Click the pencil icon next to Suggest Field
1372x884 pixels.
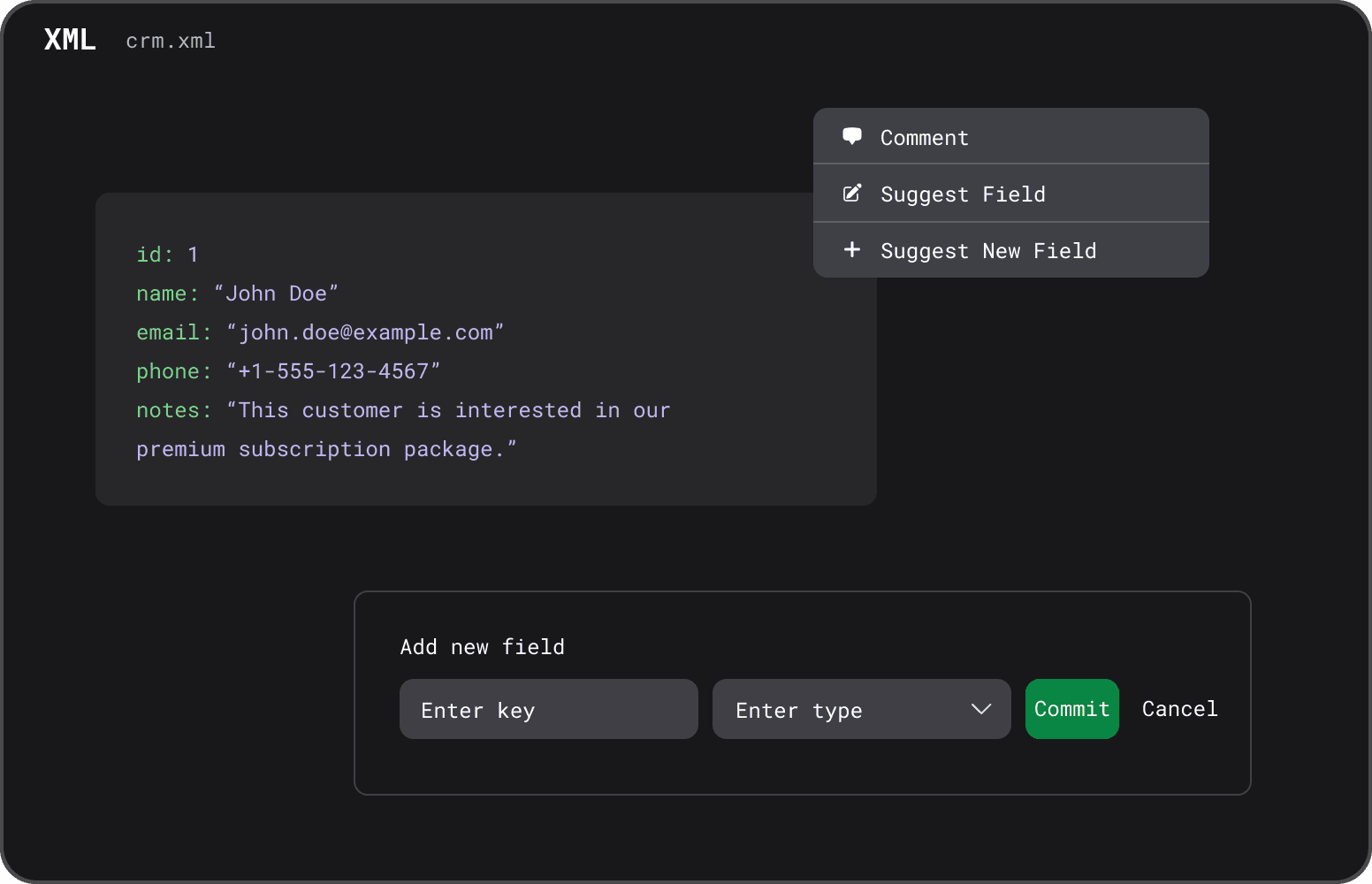click(852, 193)
